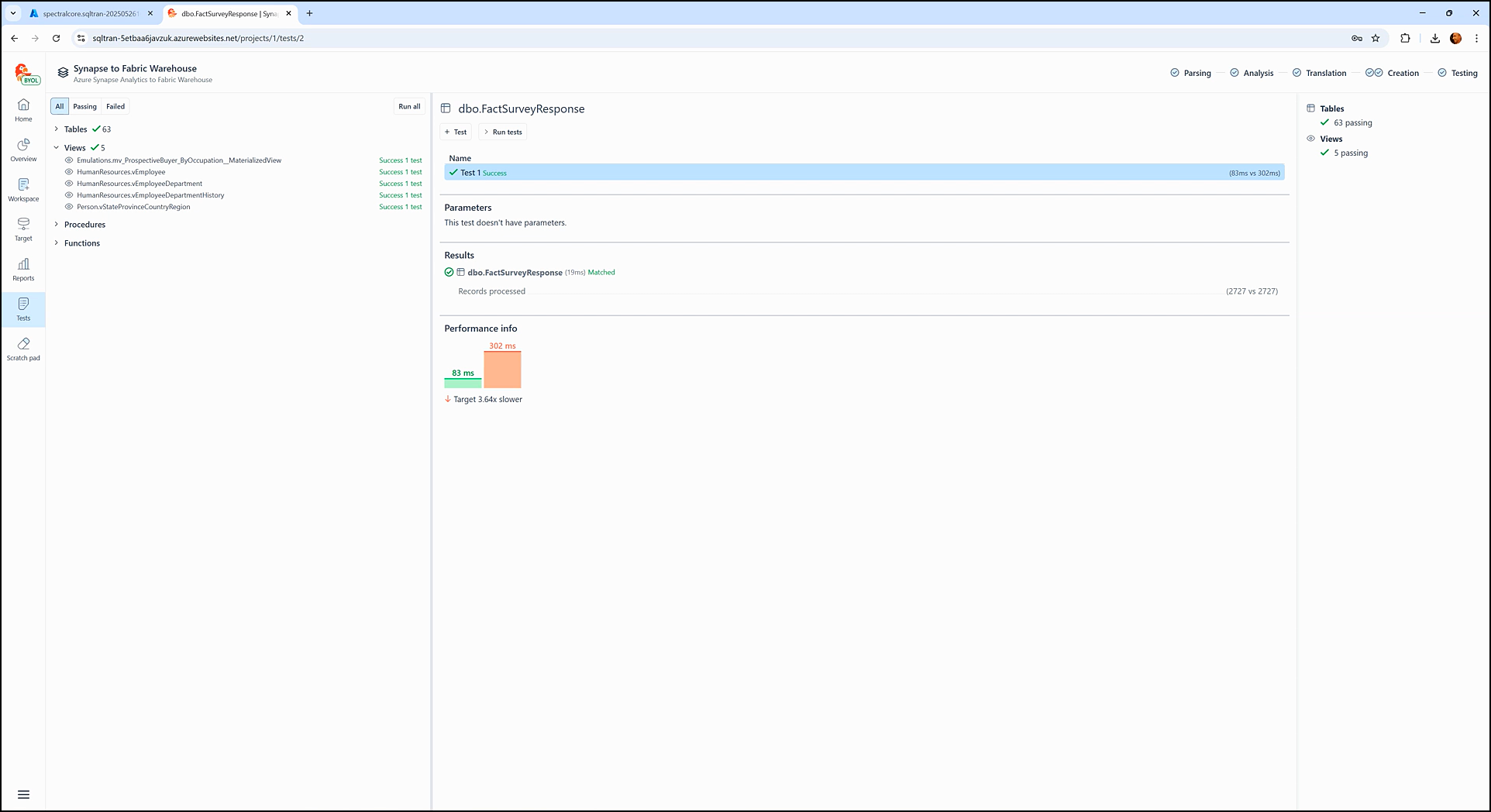Show only Passing tests filter
The width and height of the screenshot is (1491, 812).
pyautogui.click(x=84, y=107)
